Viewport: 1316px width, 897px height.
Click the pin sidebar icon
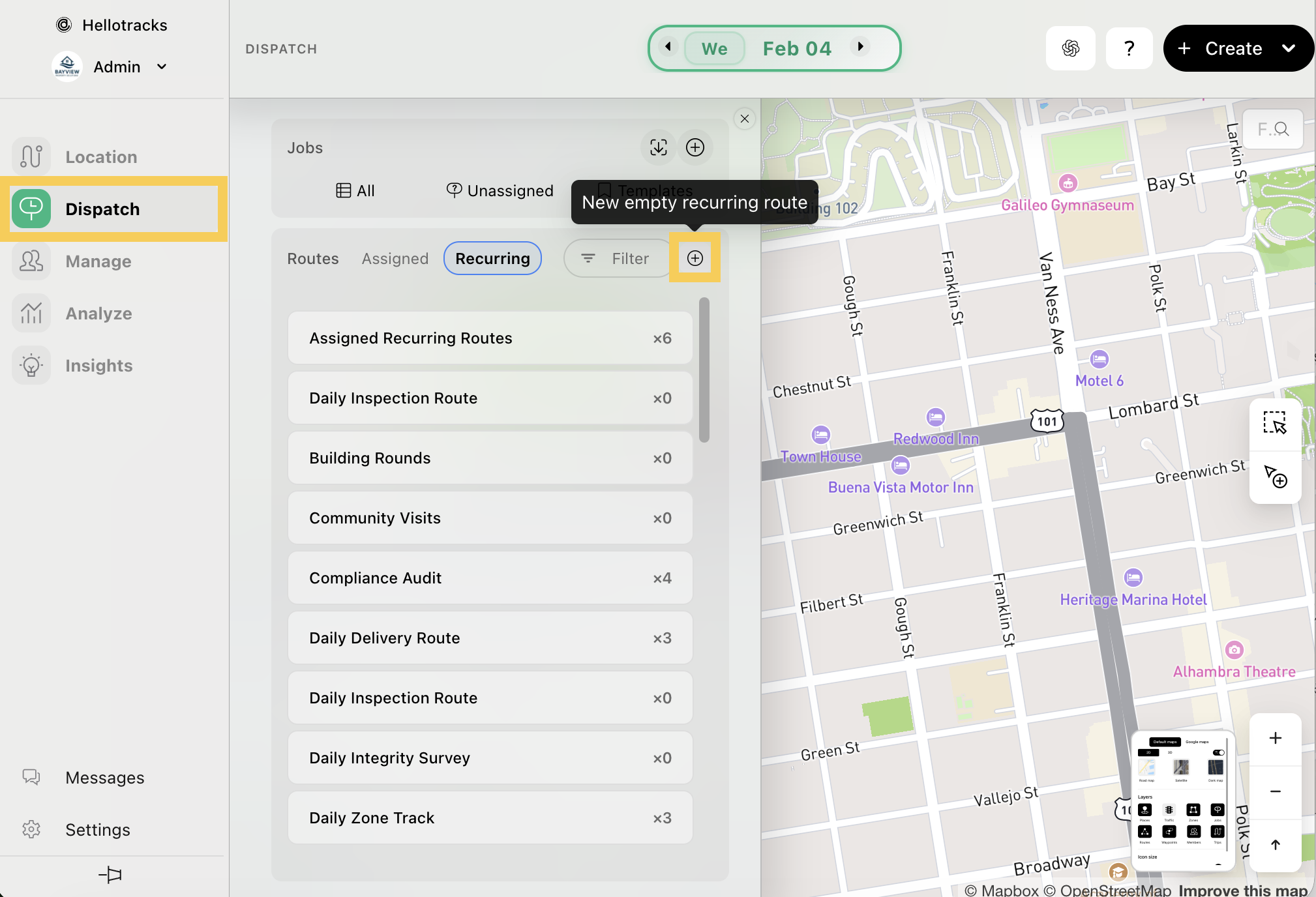click(111, 874)
